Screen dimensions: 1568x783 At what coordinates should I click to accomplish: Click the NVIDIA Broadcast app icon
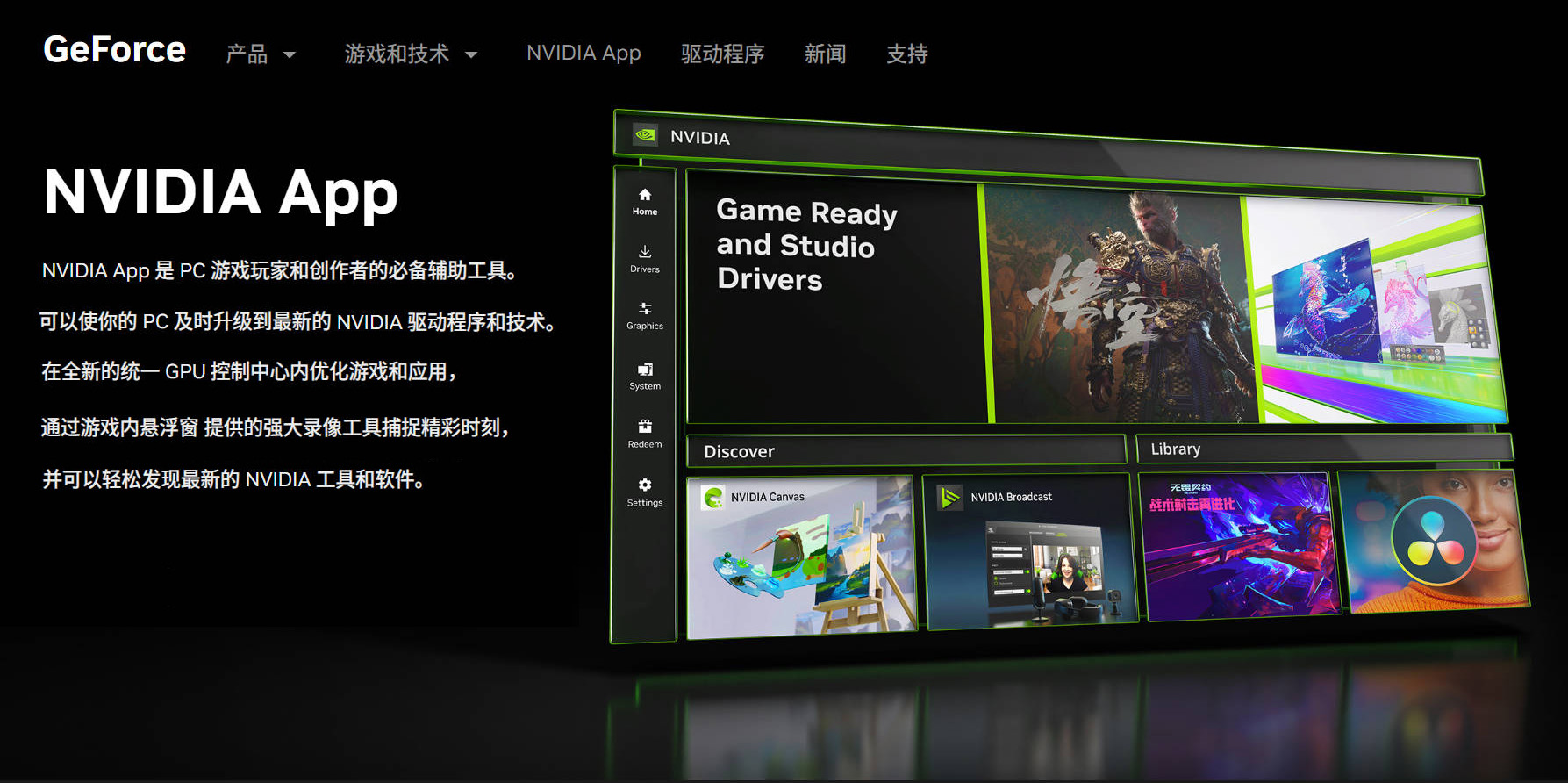coord(949,499)
